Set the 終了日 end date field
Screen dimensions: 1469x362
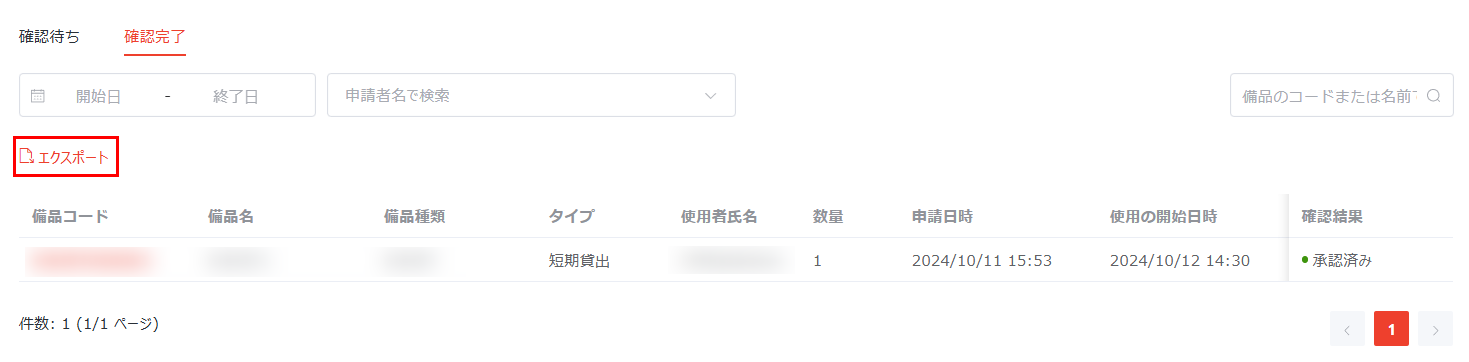[x=236, y=96]
